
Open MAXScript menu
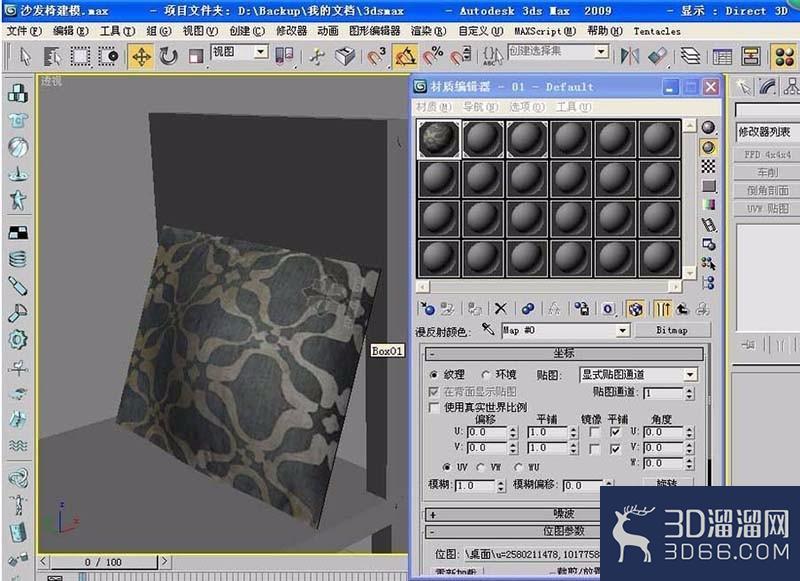pyautogui.click(x=544, y=31)
